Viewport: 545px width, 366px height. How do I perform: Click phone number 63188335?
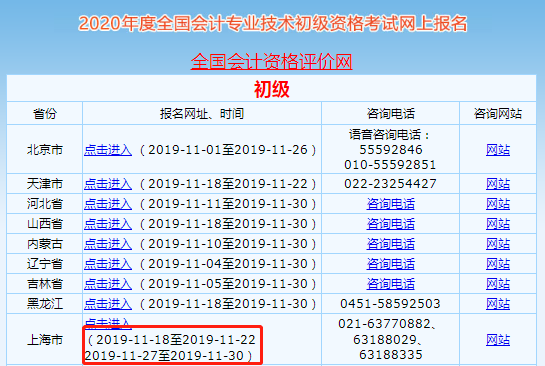click(391, 355)
